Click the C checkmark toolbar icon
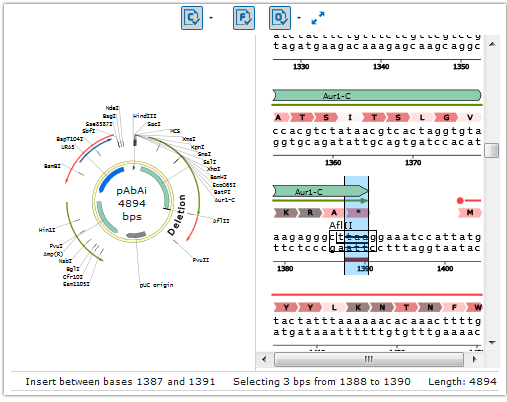Image resolution: width=507 pixels, height=402 pixels. click(x=192, y=18)
